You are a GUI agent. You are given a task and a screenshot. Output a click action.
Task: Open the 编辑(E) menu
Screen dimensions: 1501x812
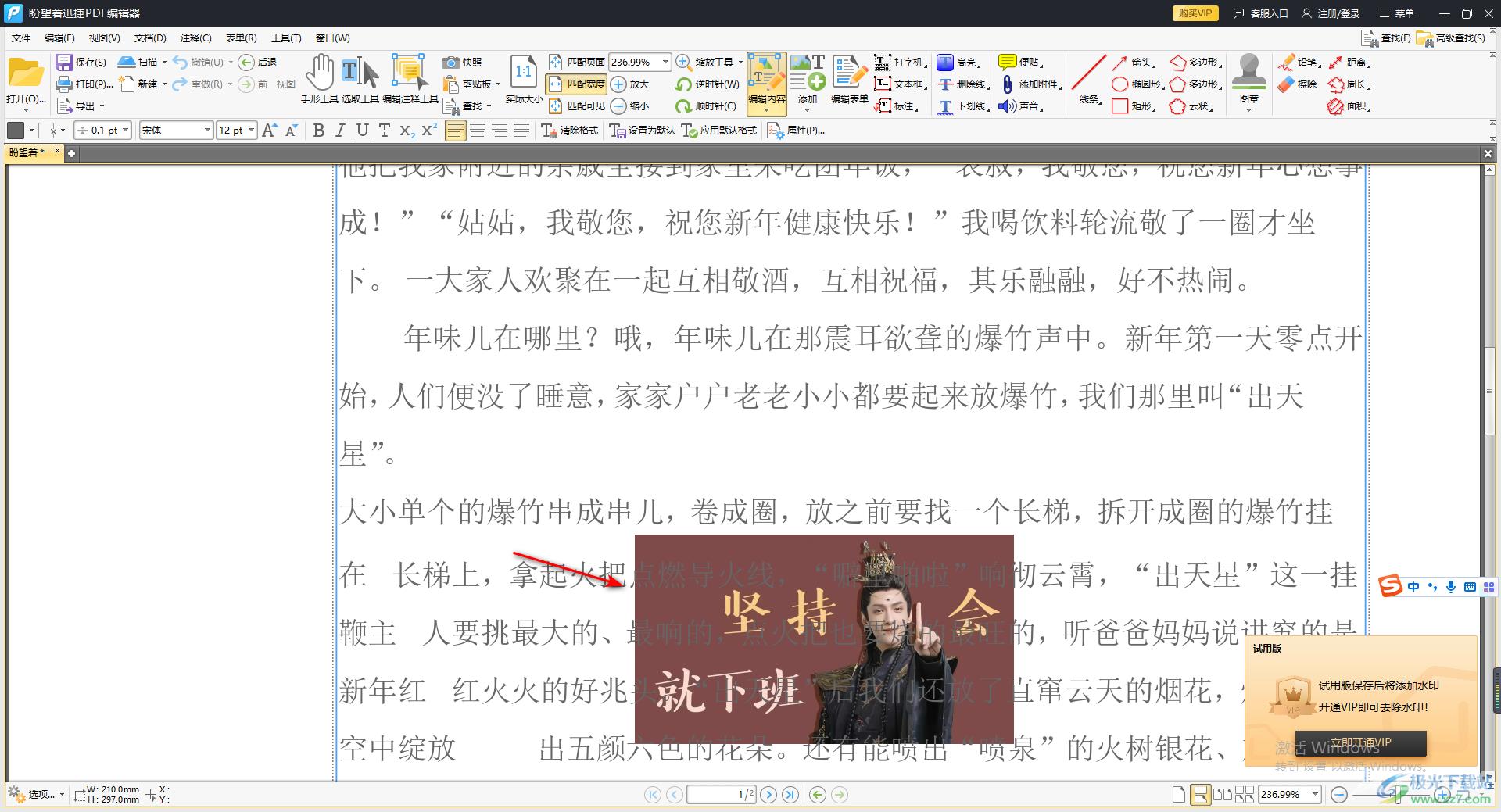[x=59, y=38]
